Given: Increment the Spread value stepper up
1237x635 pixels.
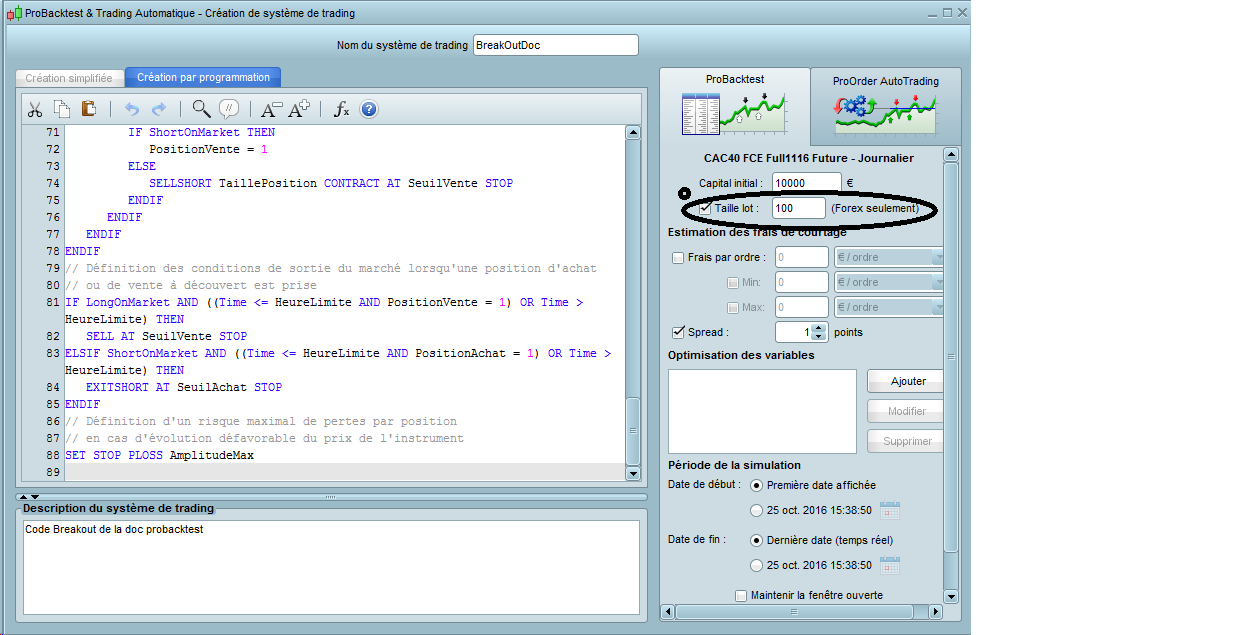Looking at the screenshot, I should 820,327.
